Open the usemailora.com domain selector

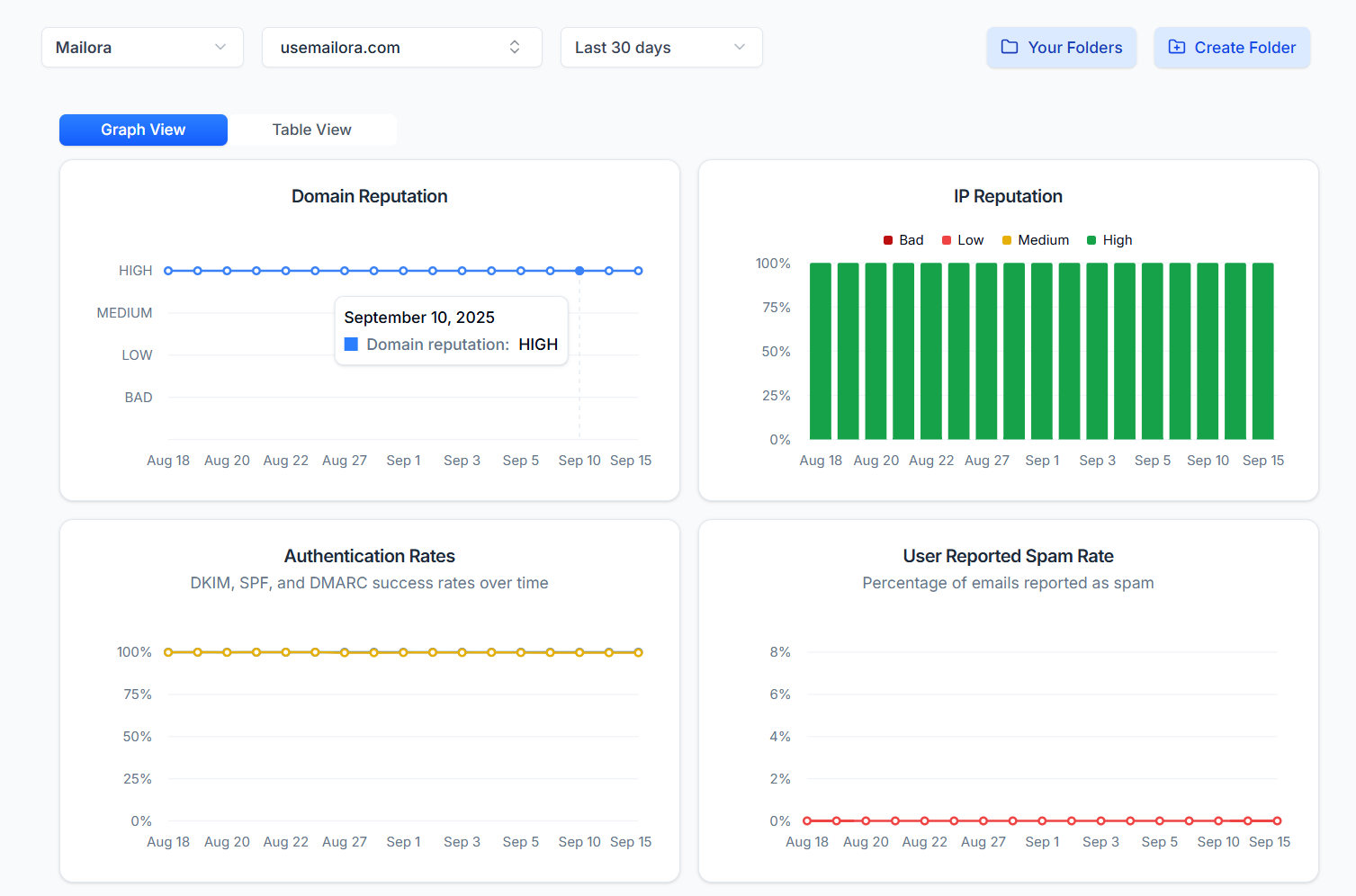click(401, 47)
